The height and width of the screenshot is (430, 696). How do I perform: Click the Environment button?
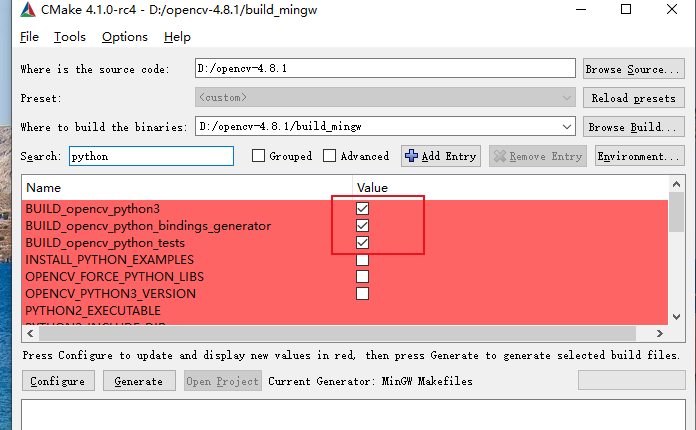click(x=640, y=156)
